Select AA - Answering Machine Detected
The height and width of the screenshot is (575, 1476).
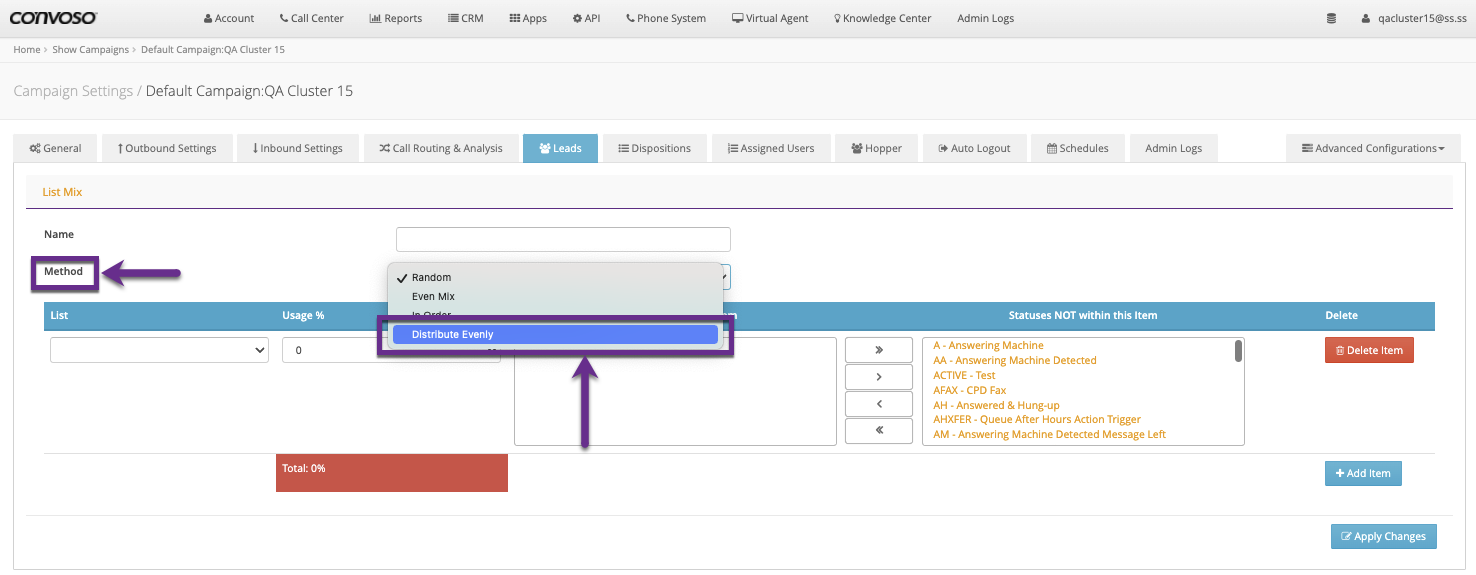pyautogui.click(x=1015, y=360)
